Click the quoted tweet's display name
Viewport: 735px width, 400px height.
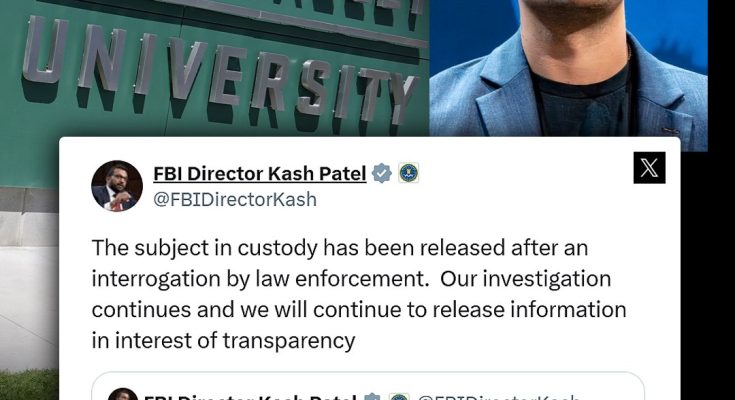coord(249,398)
